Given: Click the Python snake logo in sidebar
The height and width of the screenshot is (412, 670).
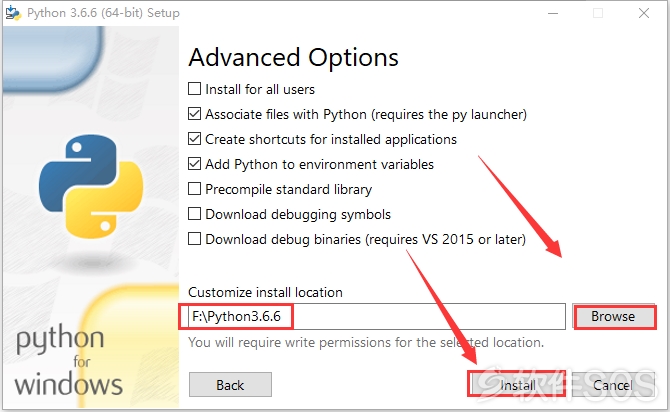Looking at the screenshot, I should [x=91, y=186].
